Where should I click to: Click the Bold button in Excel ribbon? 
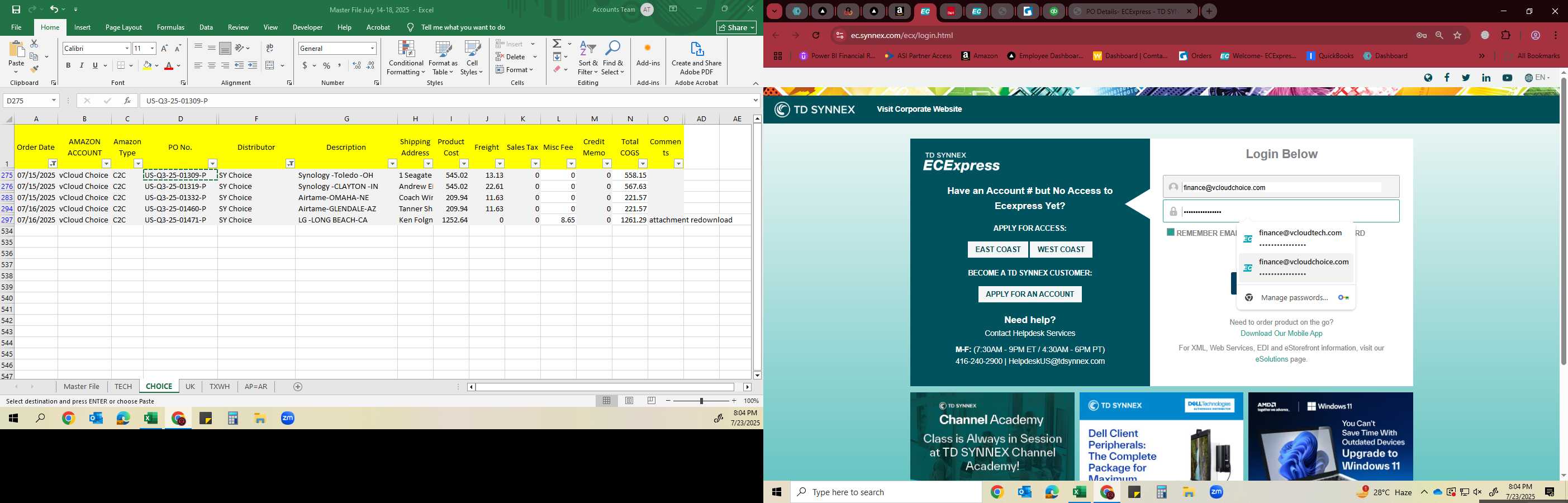[68, 66]
